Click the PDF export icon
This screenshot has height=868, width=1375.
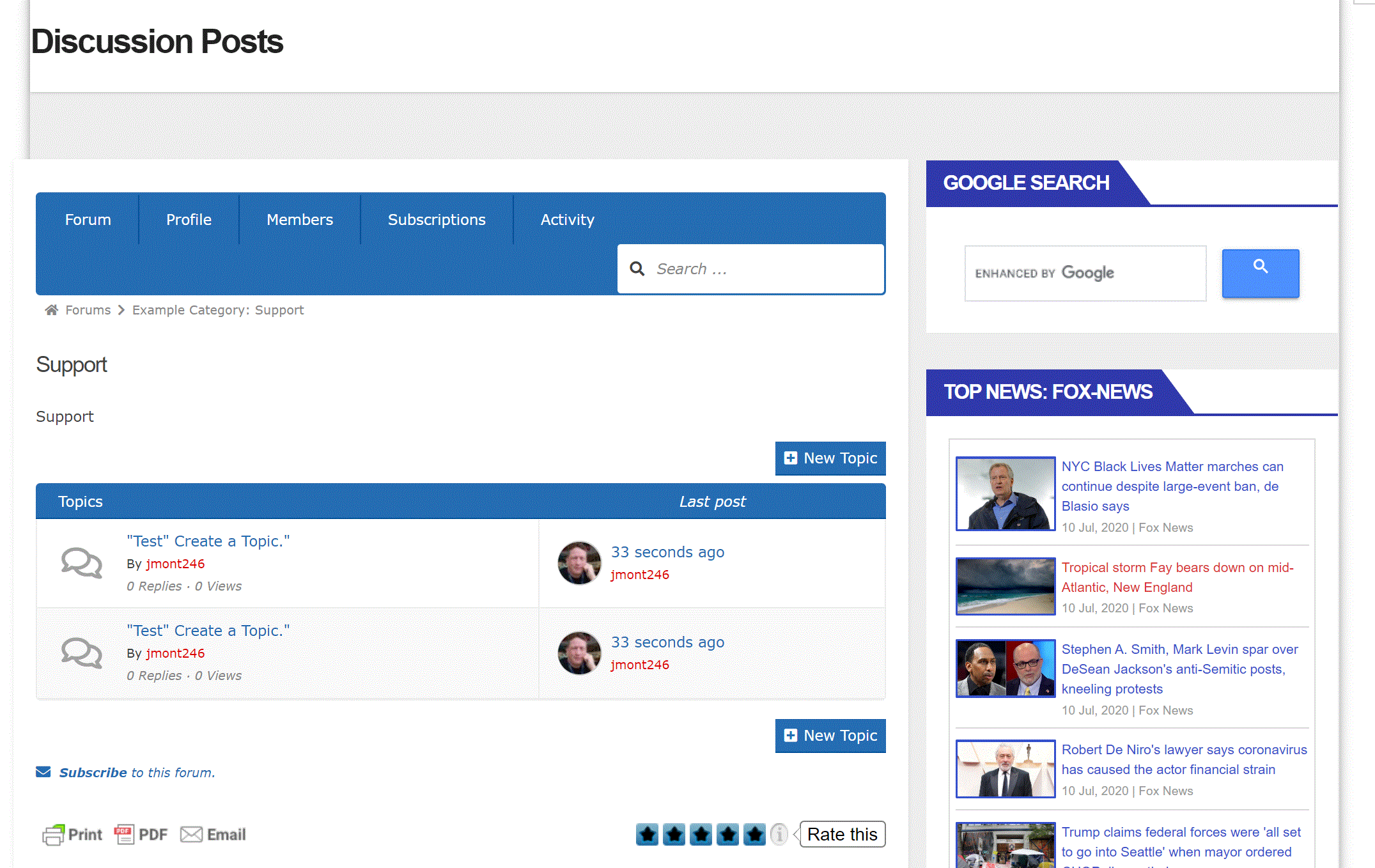[124, 834]
